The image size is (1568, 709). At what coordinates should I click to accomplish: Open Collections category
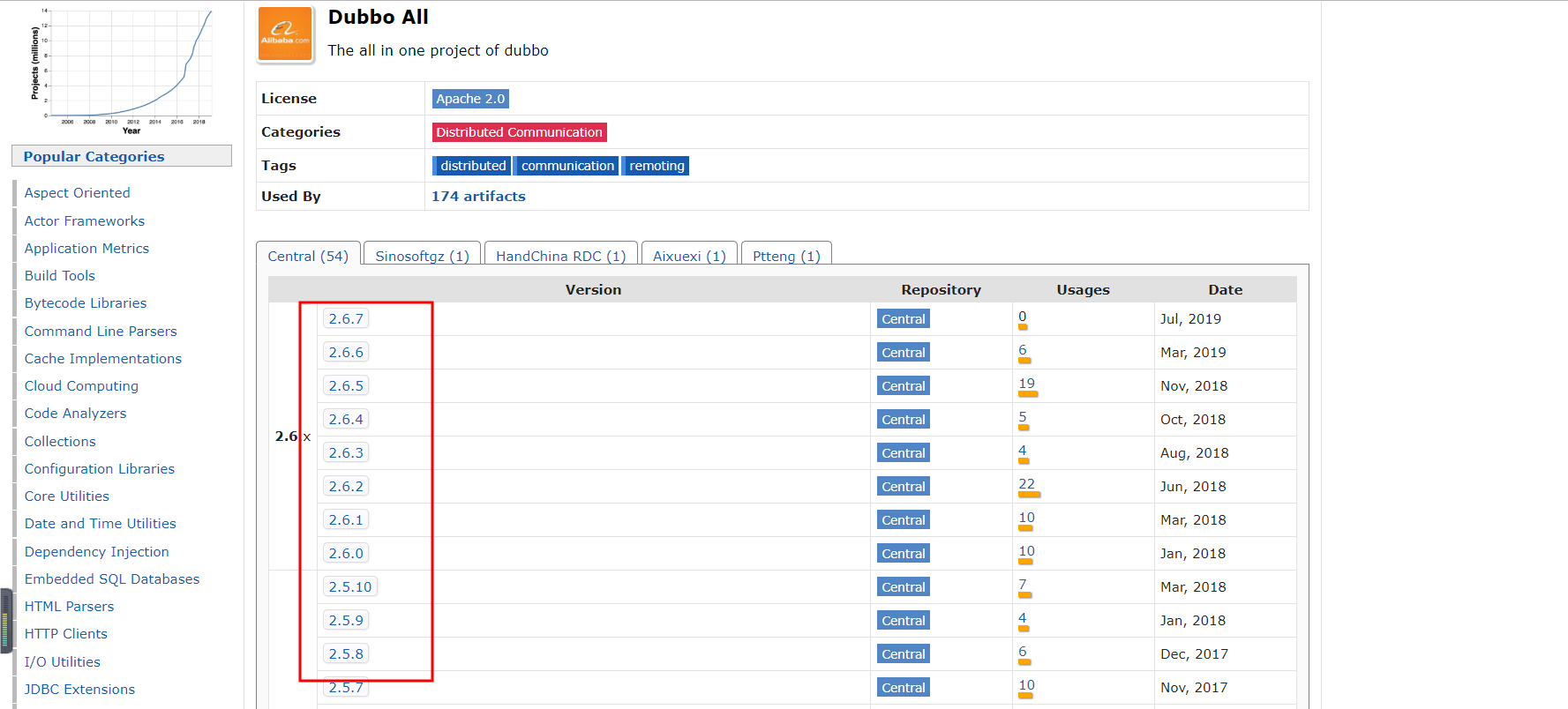coord(60,442)
